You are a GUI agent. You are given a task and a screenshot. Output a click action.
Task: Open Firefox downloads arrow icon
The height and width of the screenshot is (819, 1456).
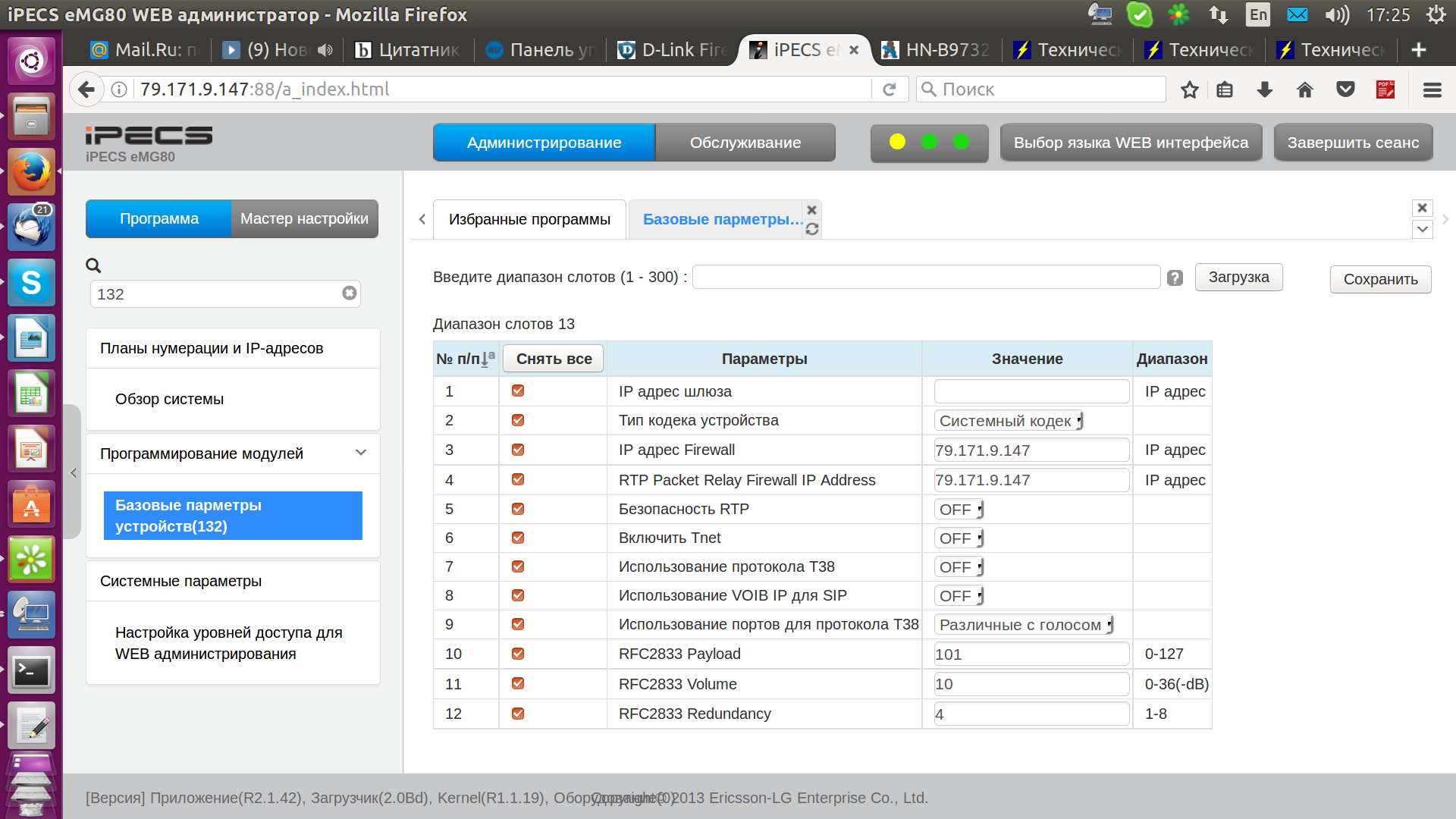click(x=1264, y=89)
